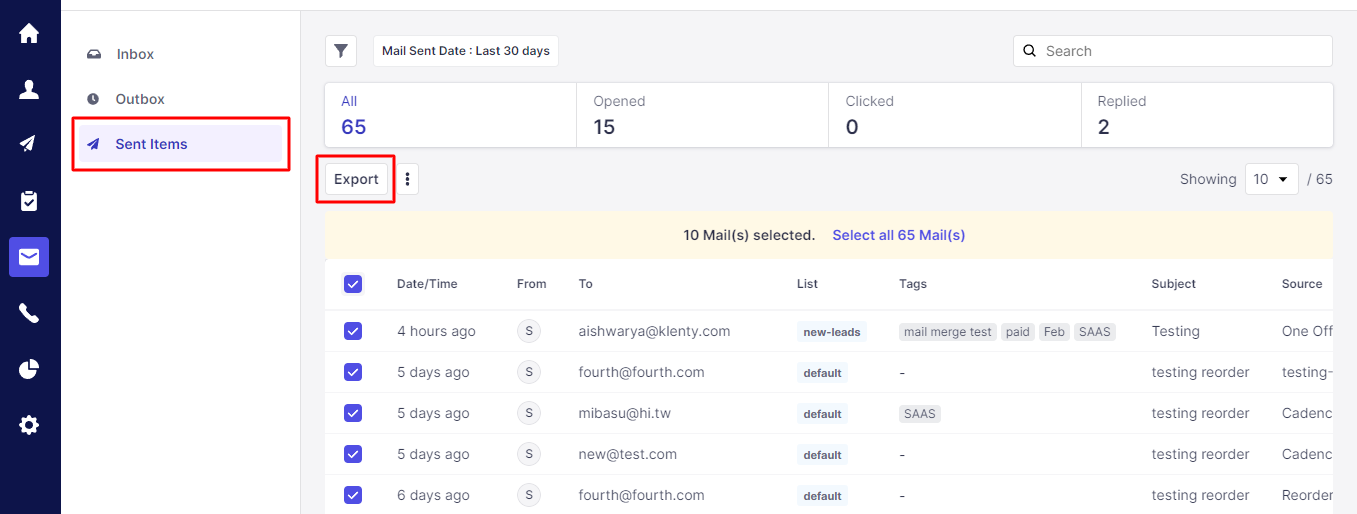Open the three-dot more options menu
This screenshot has width=1357, height=514.
click(x=408, y=179)
